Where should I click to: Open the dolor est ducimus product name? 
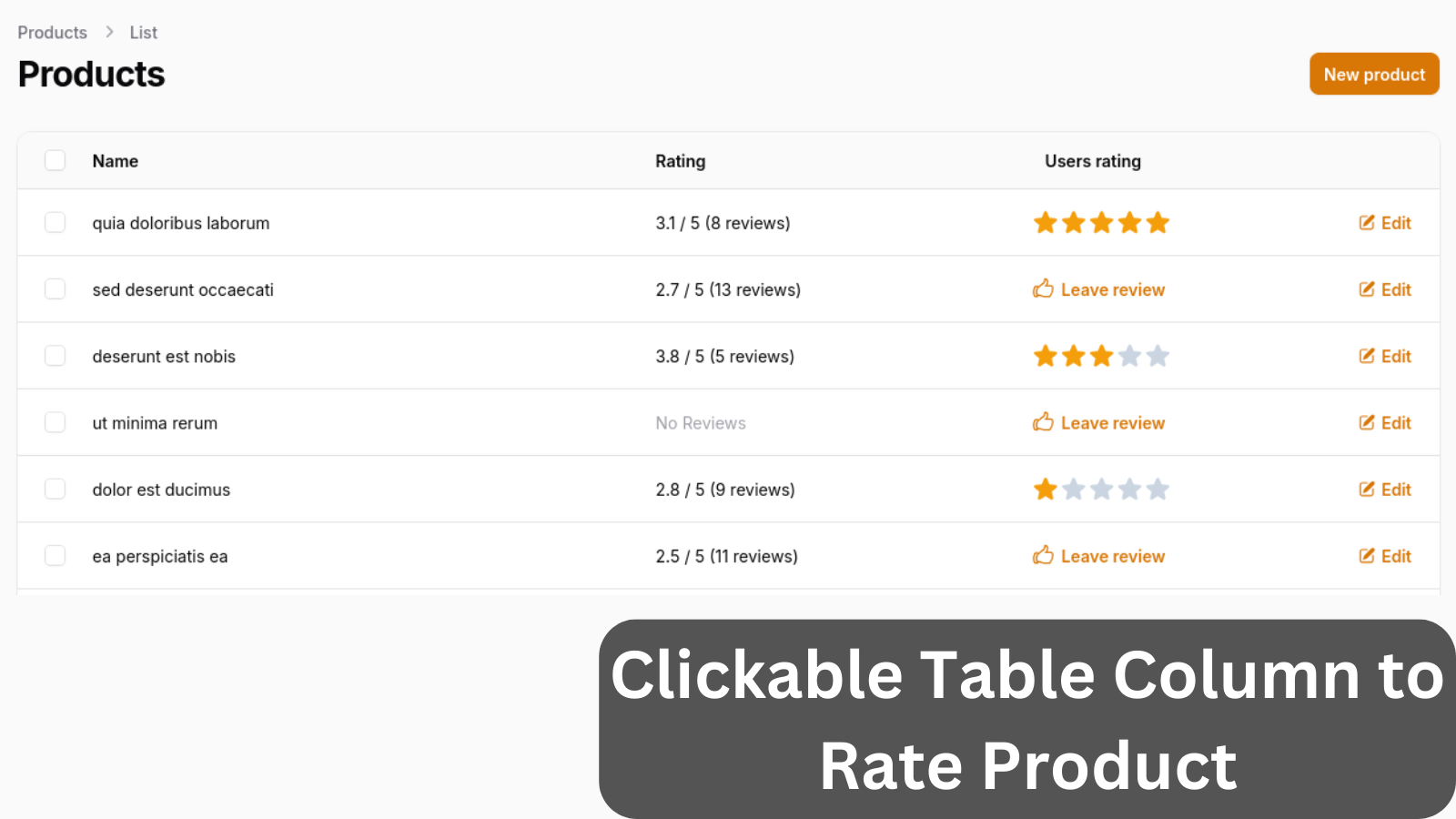[x=161, y=490]
